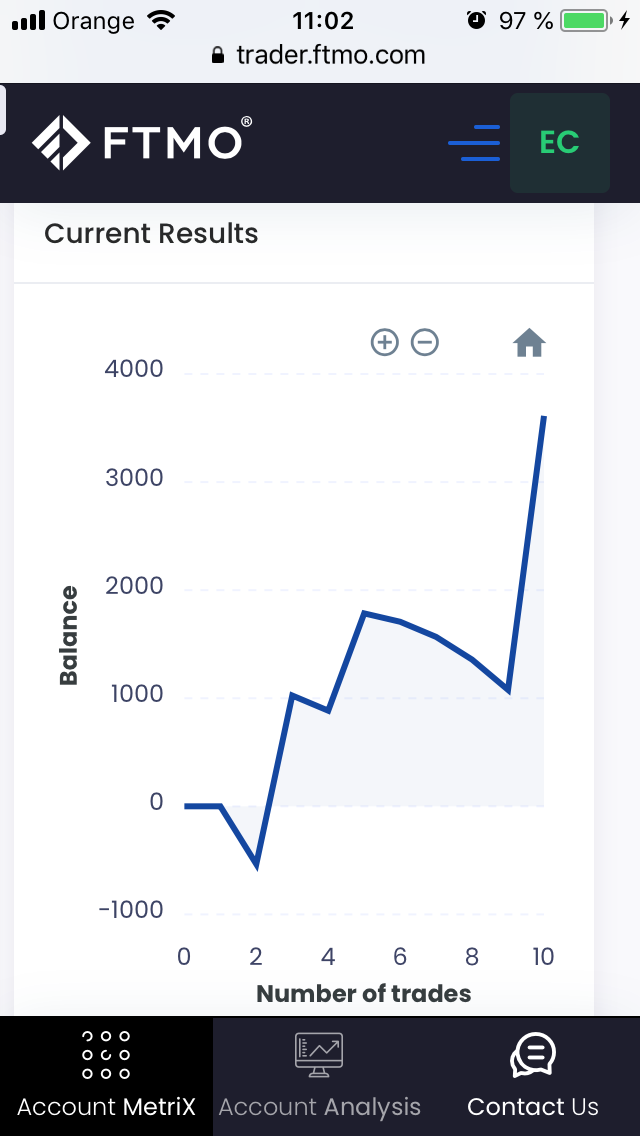Click the chart zoom out minus icon
Viewport: 640px width, 1136px height.
(x=425, y=343)
